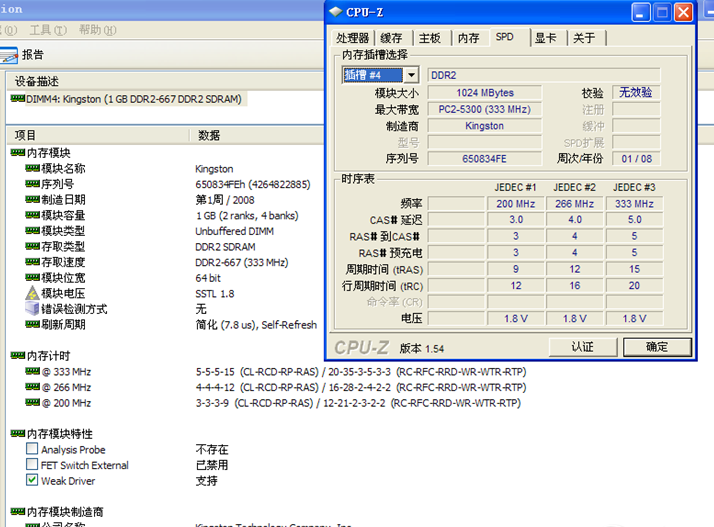Viewport: 714px width, 527px height.
Task: Select the DIMM4 Kingston memory chip icon
Action: click(x=17, y=99)
